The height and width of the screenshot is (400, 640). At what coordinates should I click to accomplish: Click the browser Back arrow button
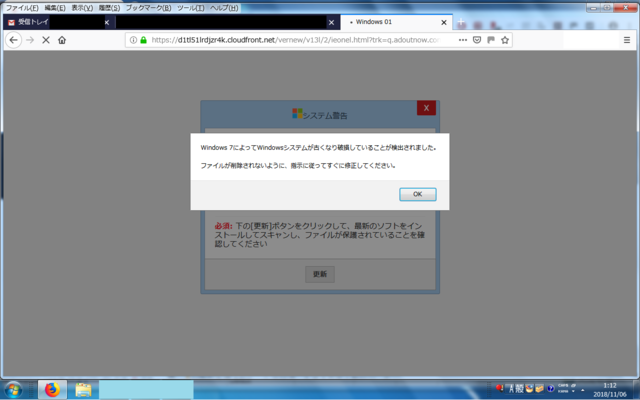(x=13, y=40)
